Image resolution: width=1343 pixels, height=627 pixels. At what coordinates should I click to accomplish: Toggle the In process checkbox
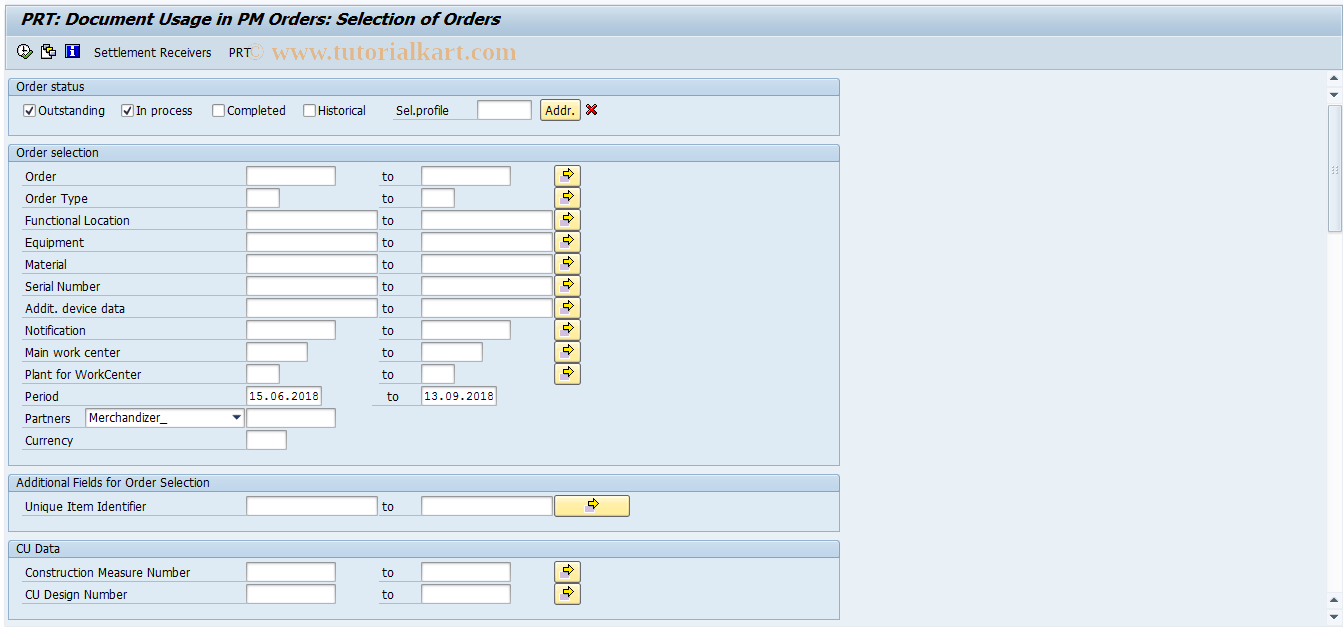pyautogui.click(x=127, y=111)
